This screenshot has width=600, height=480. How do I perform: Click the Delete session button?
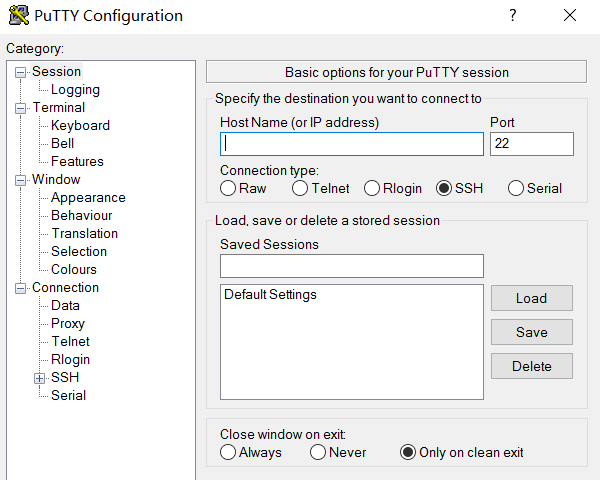(x=532, y=366)
